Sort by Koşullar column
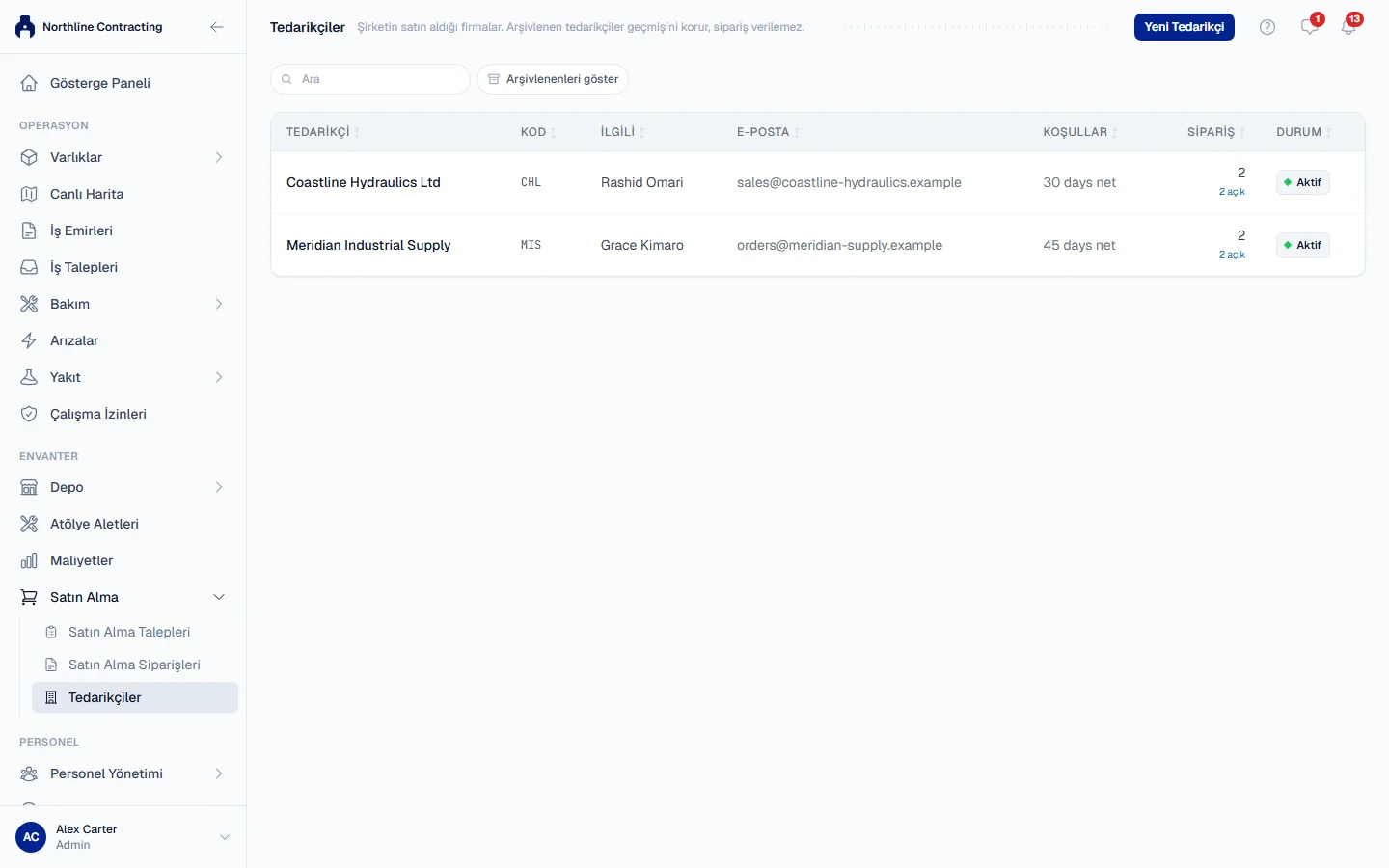 coord(1080,132)
